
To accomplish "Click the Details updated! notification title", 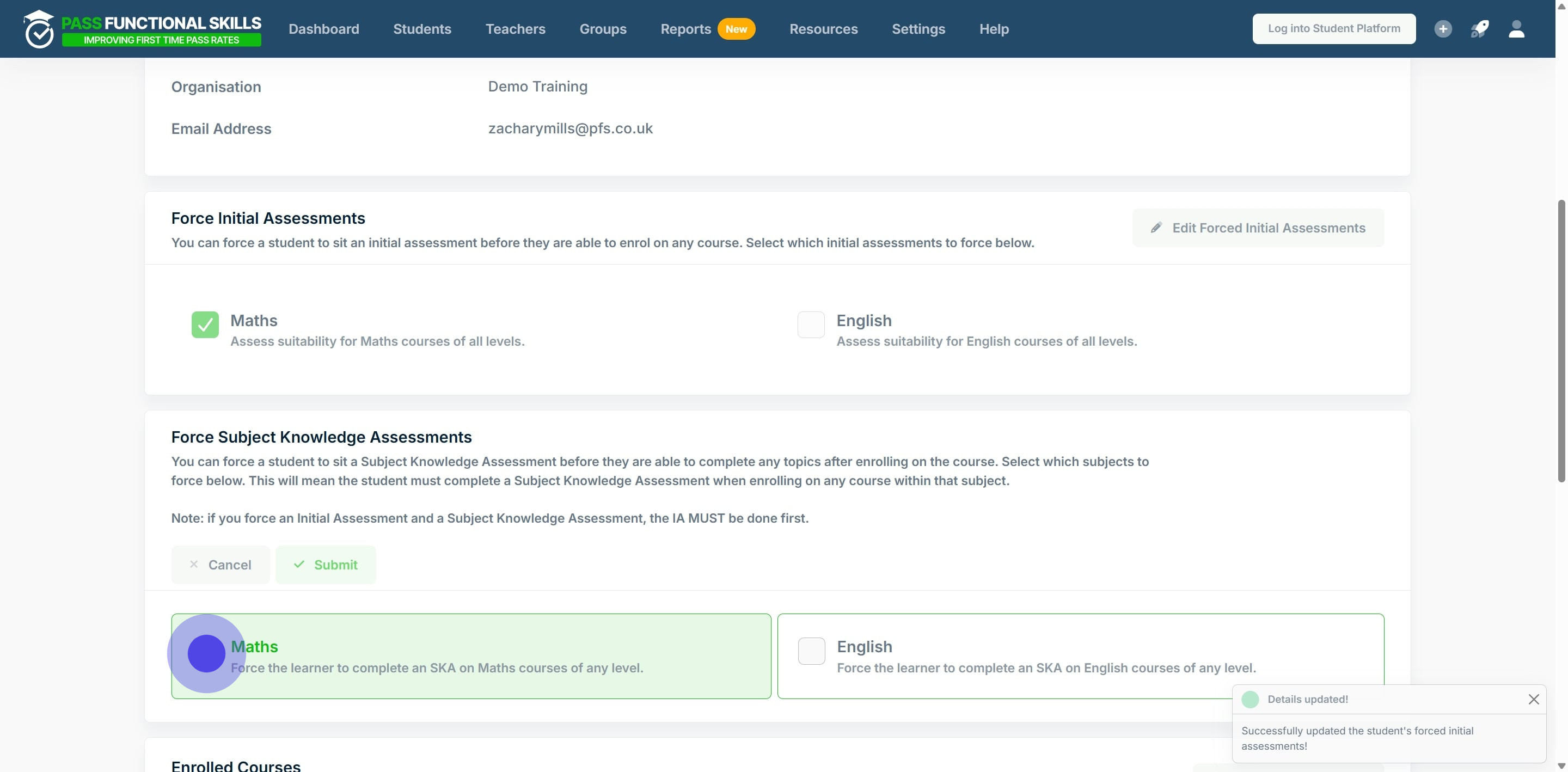I will click(x=1307, y=699).
